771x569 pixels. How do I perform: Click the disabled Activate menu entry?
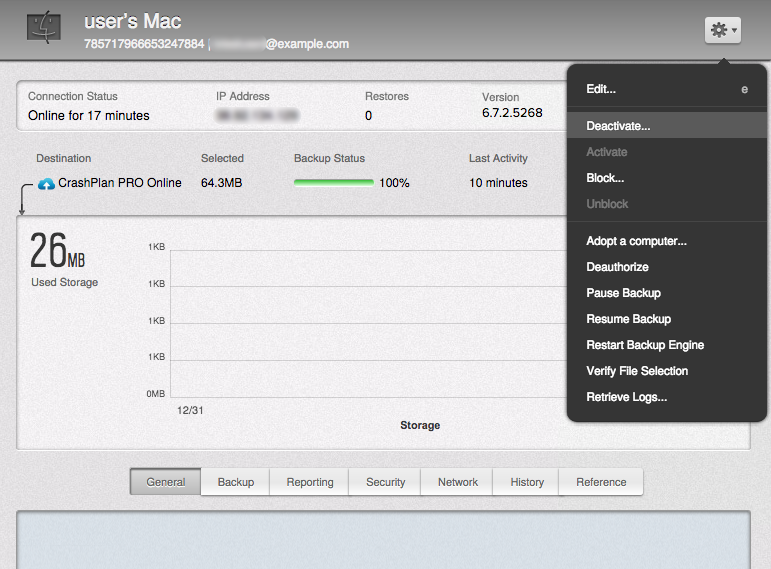click(667, 152)
